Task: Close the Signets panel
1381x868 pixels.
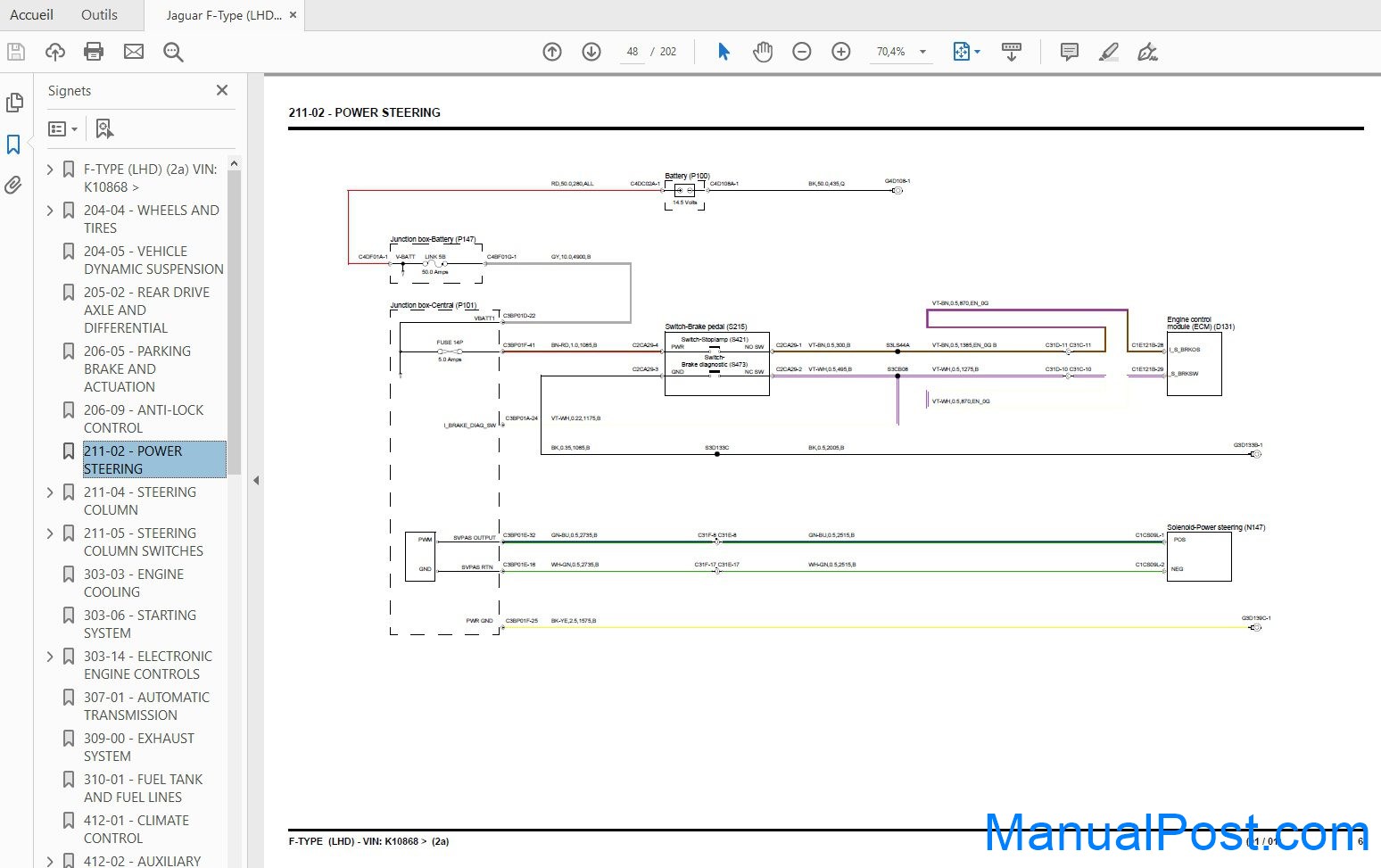Action: pos(222,90)
